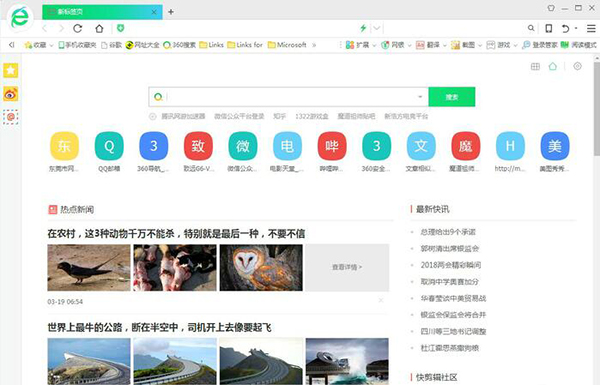The image size is (600, 385).
Task: Click the green 搜索 search button
Action: (x=452, y=97)
